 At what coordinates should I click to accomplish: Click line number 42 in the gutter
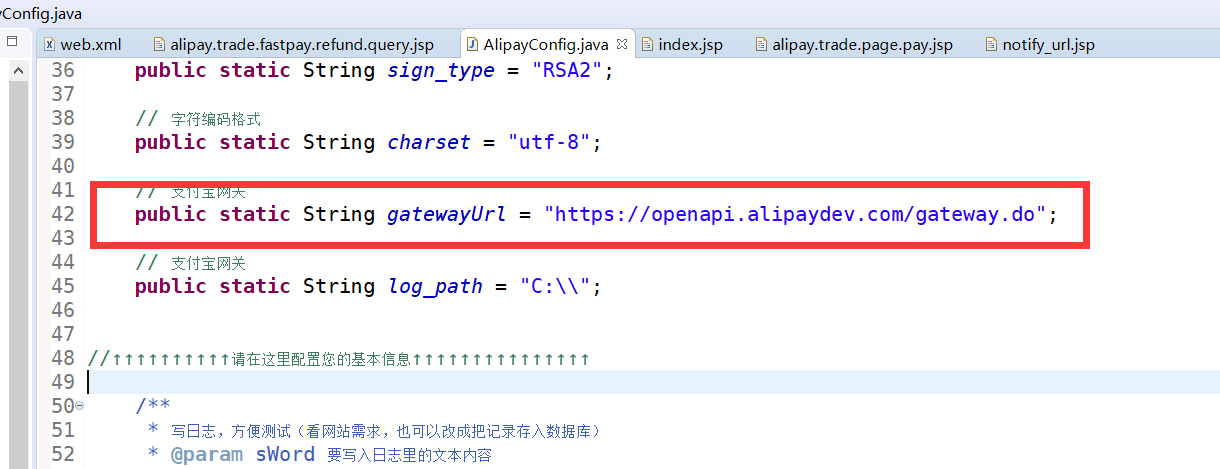[62, 214]
